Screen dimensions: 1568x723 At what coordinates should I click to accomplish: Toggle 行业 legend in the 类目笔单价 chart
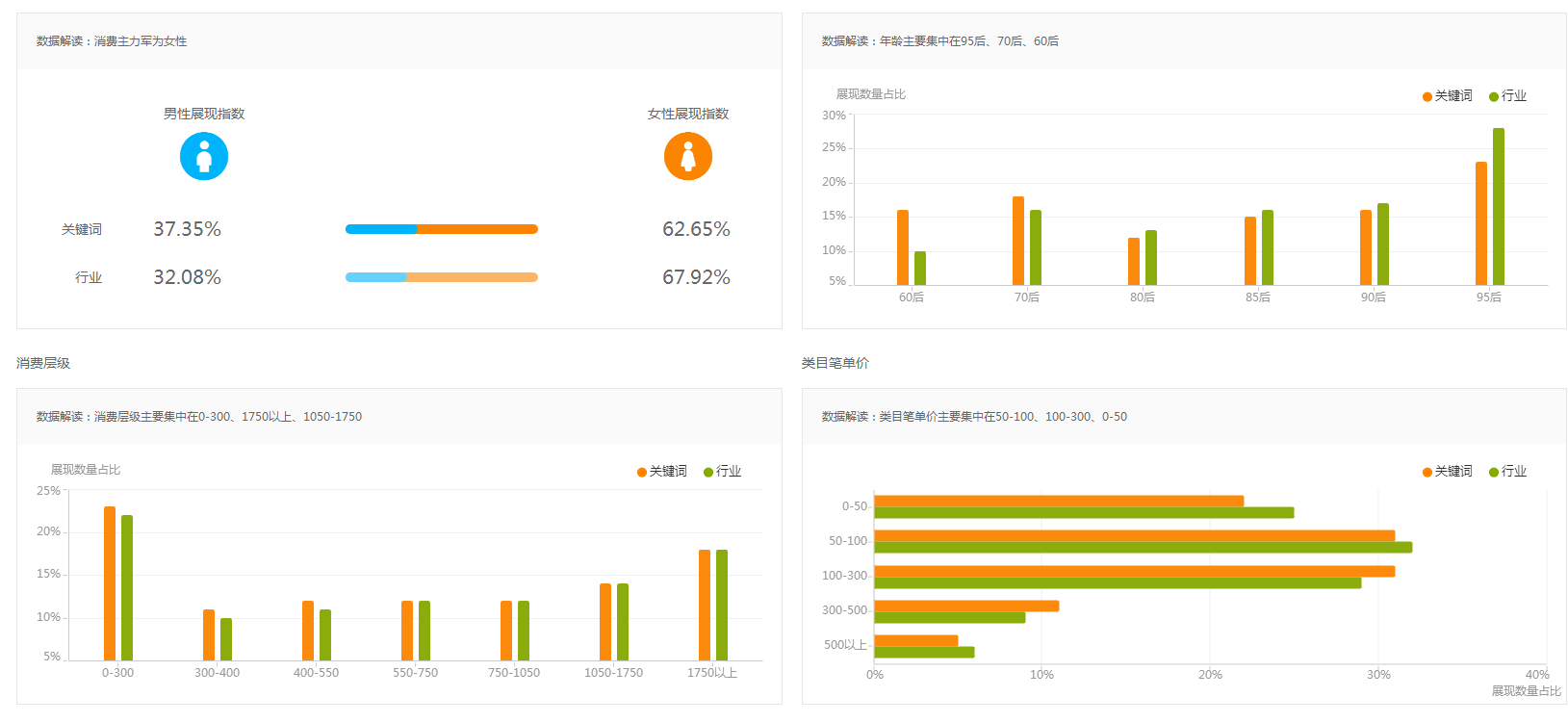[x=1508, y=472]
